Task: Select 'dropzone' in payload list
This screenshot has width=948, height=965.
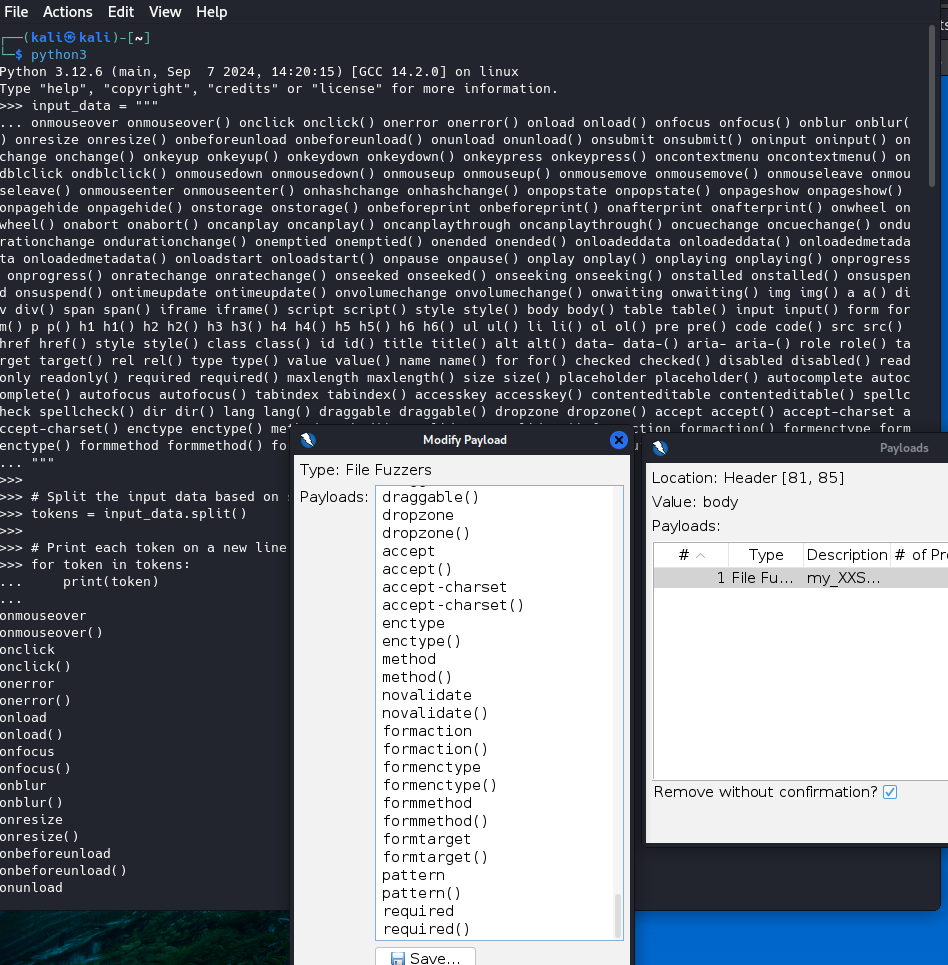Action: (418, 515)
